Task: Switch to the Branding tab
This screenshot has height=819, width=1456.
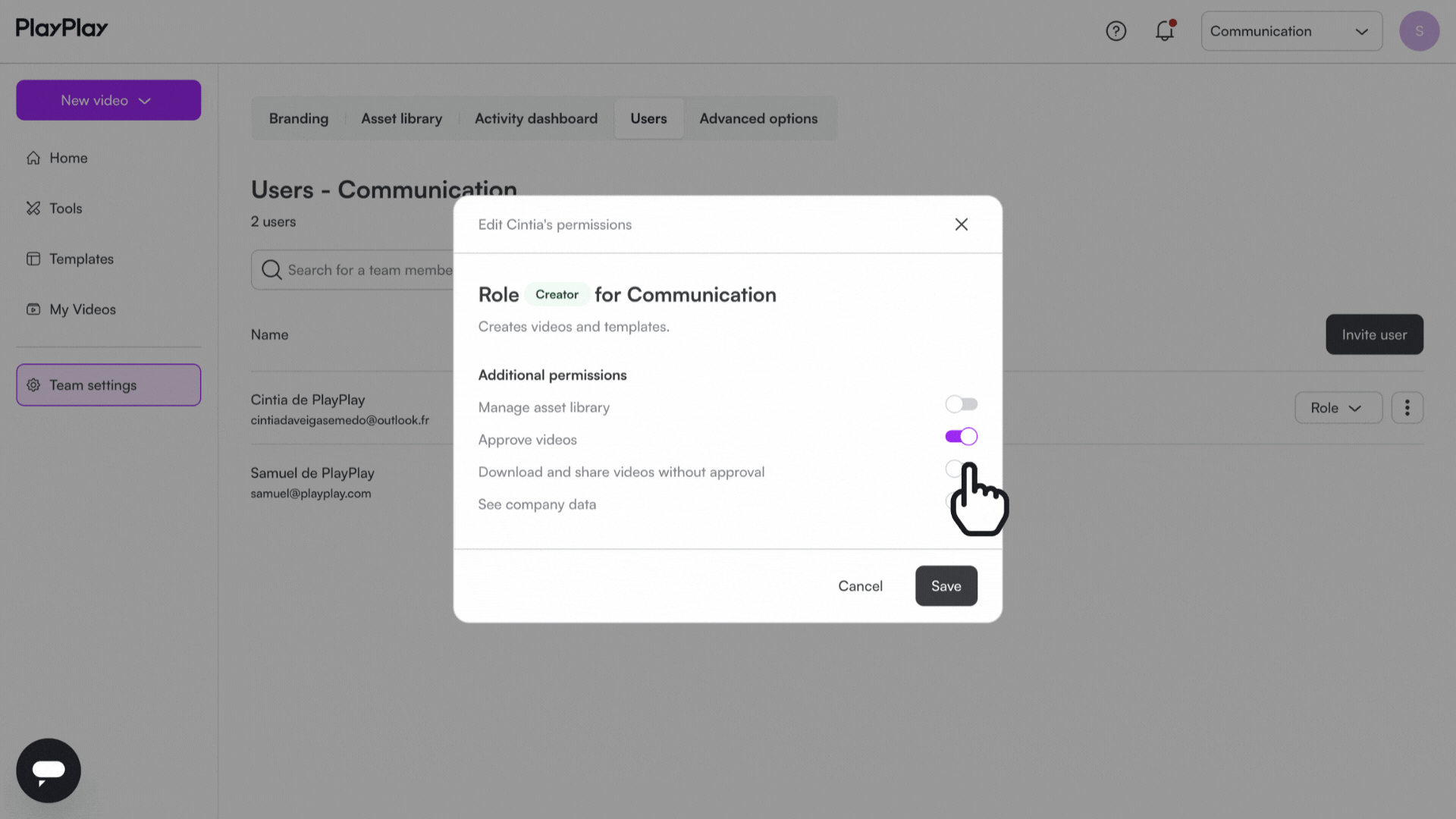Action: [x=299, y=118]
